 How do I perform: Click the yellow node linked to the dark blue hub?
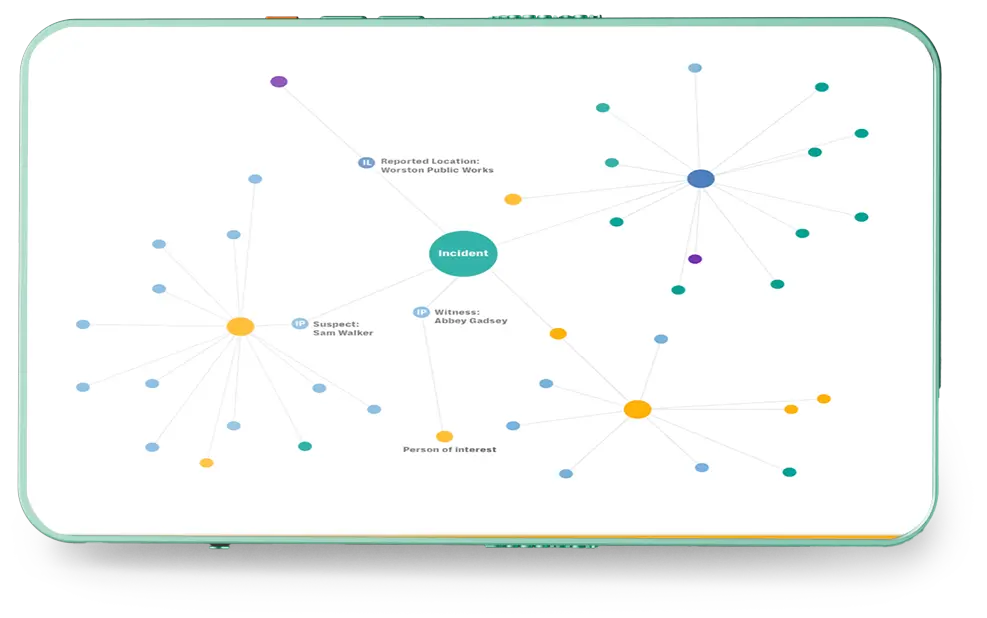pyautogui.click(x=513, y=199)
